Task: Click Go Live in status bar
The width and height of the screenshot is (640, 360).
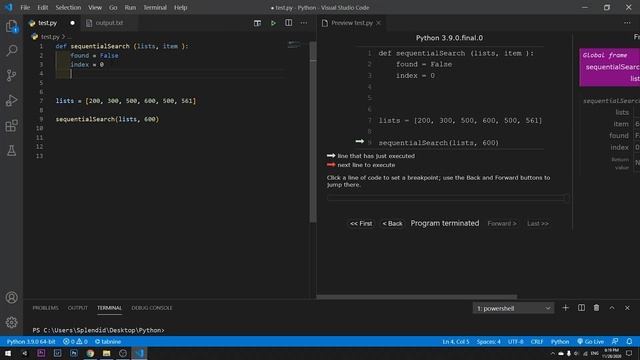Action: 590,342
